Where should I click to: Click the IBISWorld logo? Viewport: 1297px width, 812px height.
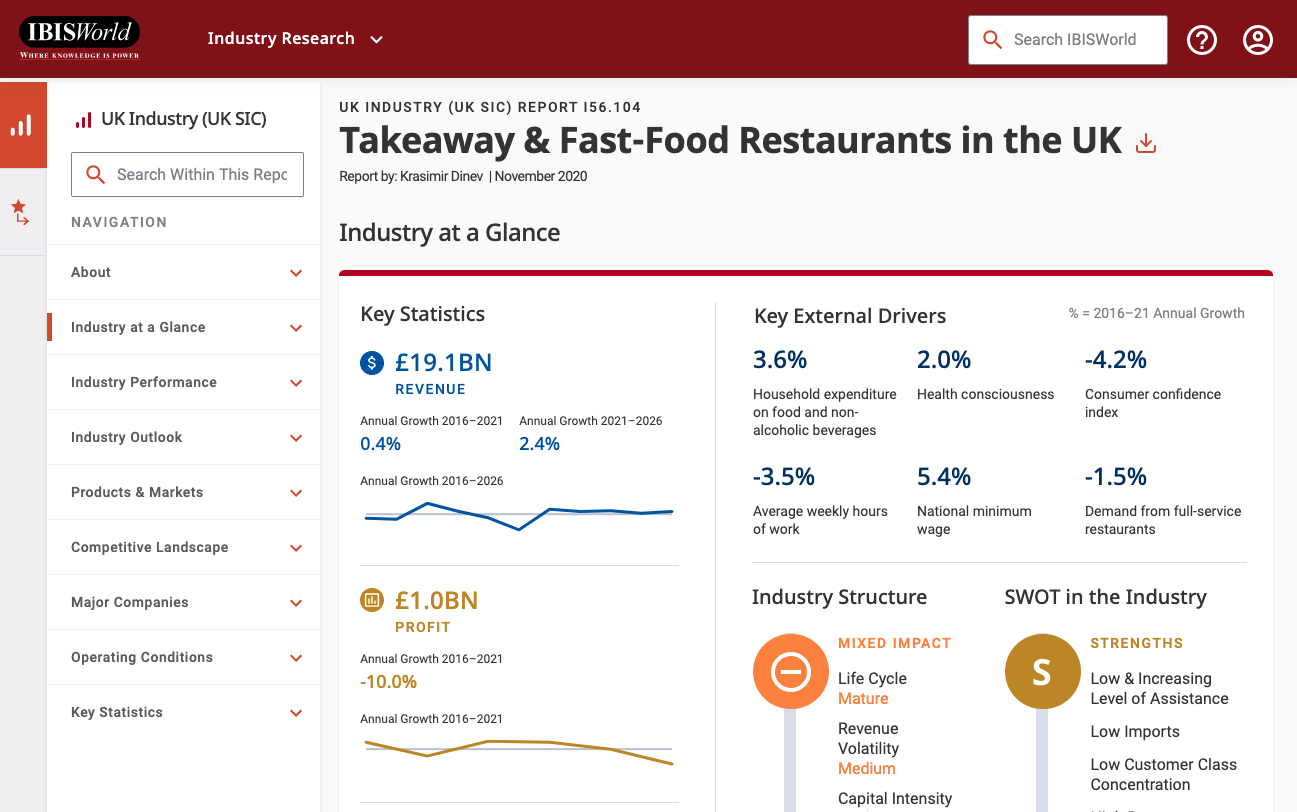coord(79,38)
